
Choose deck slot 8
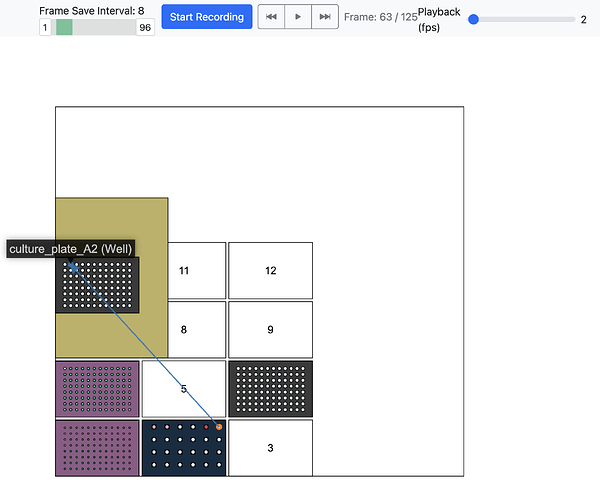[x=184, y=329]
